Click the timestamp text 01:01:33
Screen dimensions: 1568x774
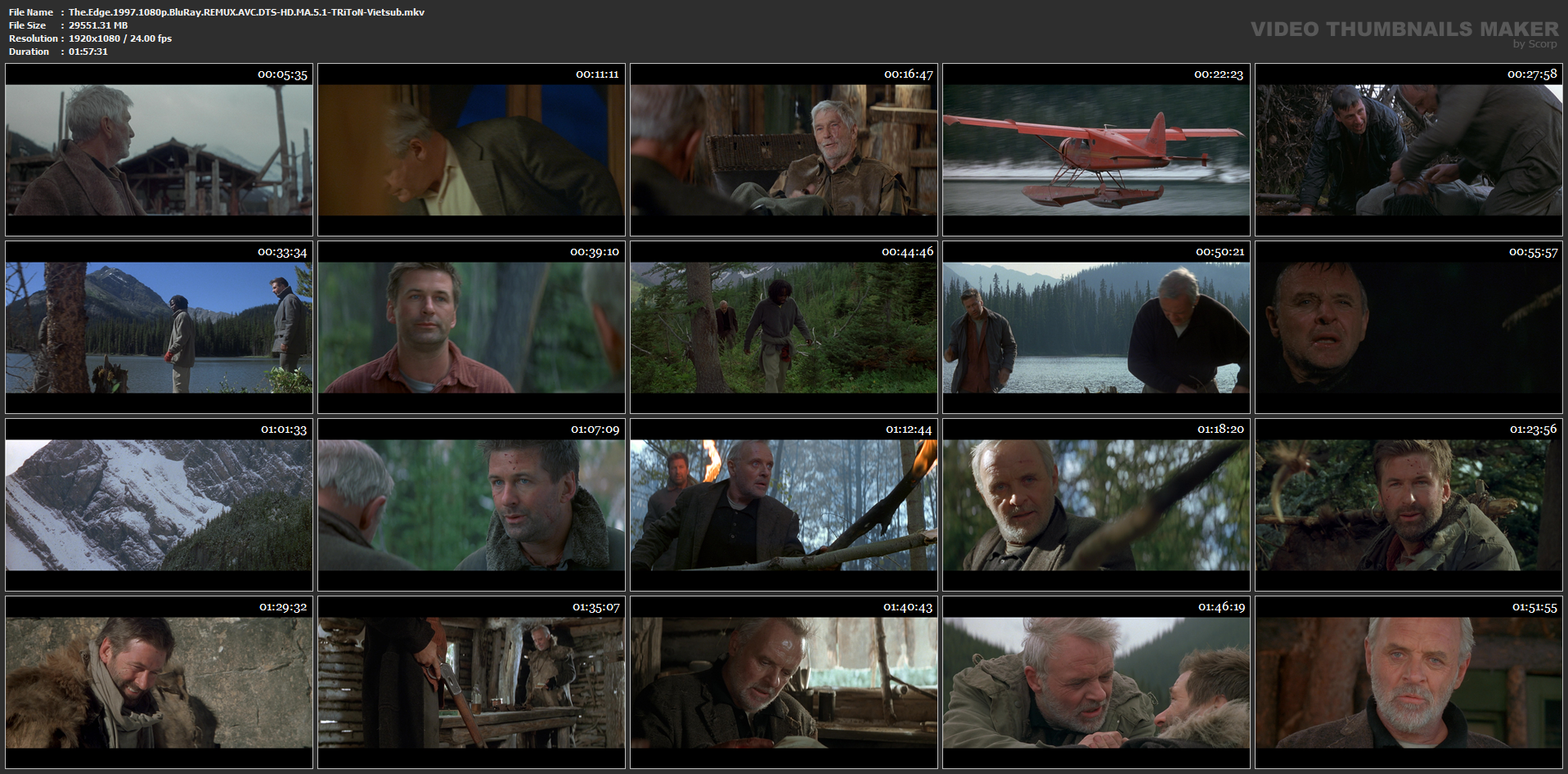[284, 430]
